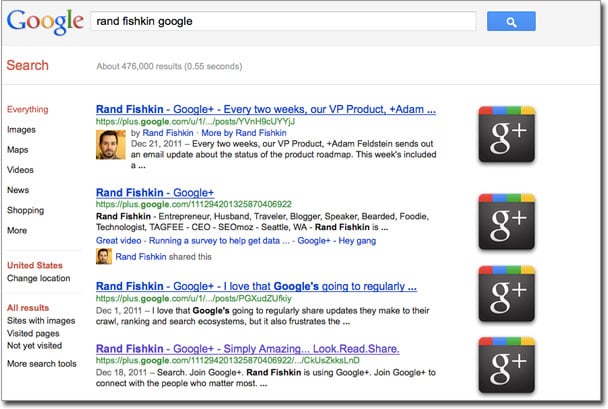
Task: Click 'About 476,000 results' count text
Action: (169, 66)
